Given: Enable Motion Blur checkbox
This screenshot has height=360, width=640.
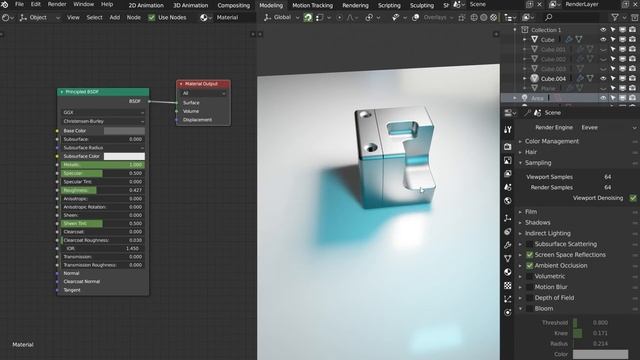Looking at the screenshot, I should coord(529,287).
